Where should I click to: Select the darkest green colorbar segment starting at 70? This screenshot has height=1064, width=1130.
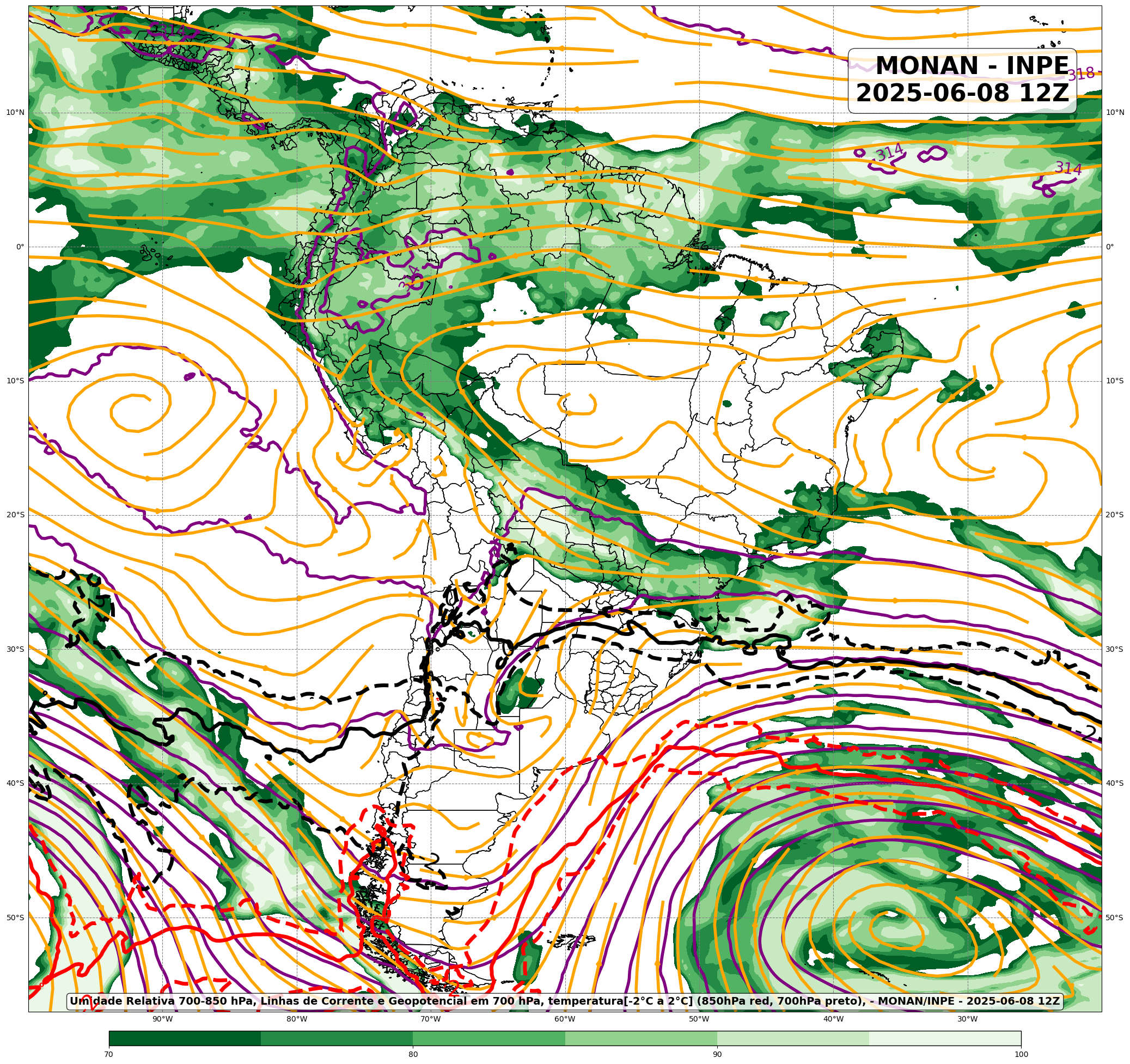pos(185,1038)
